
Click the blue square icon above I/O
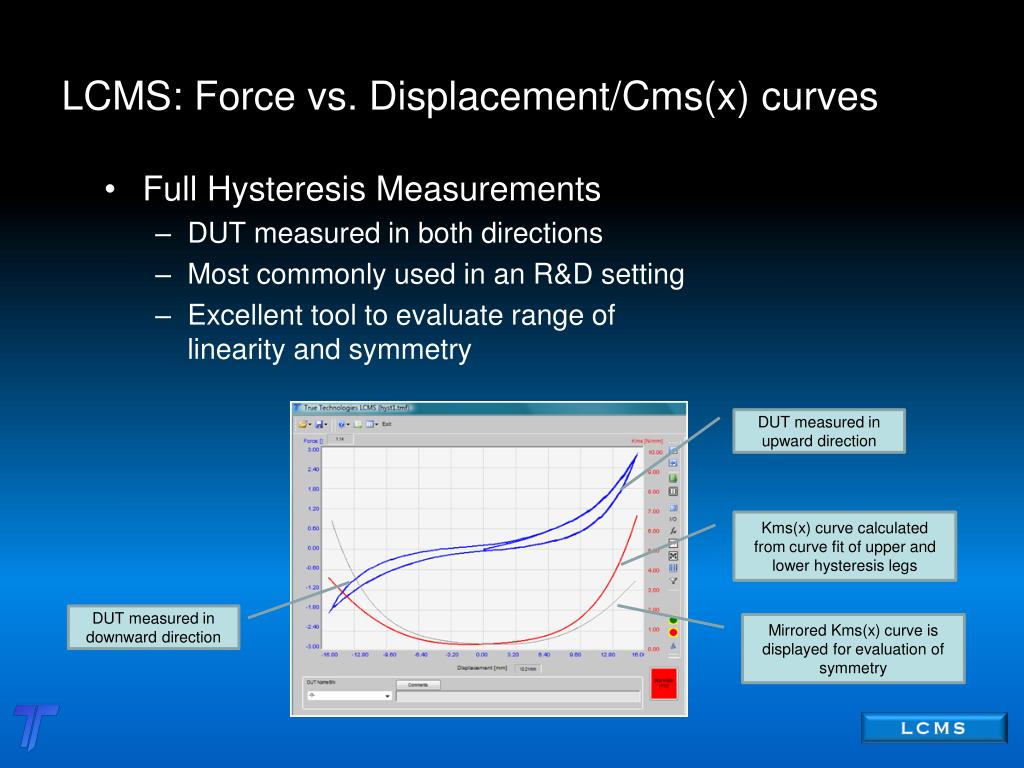[673, 507]
